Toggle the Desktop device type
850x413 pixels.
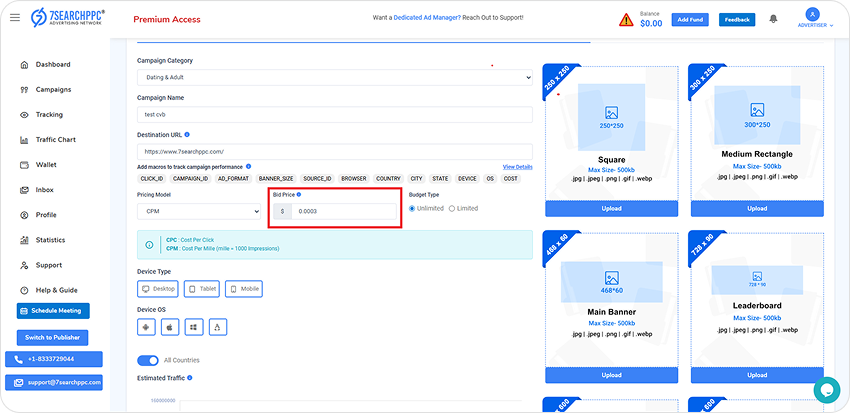click(x=158, y=289)
